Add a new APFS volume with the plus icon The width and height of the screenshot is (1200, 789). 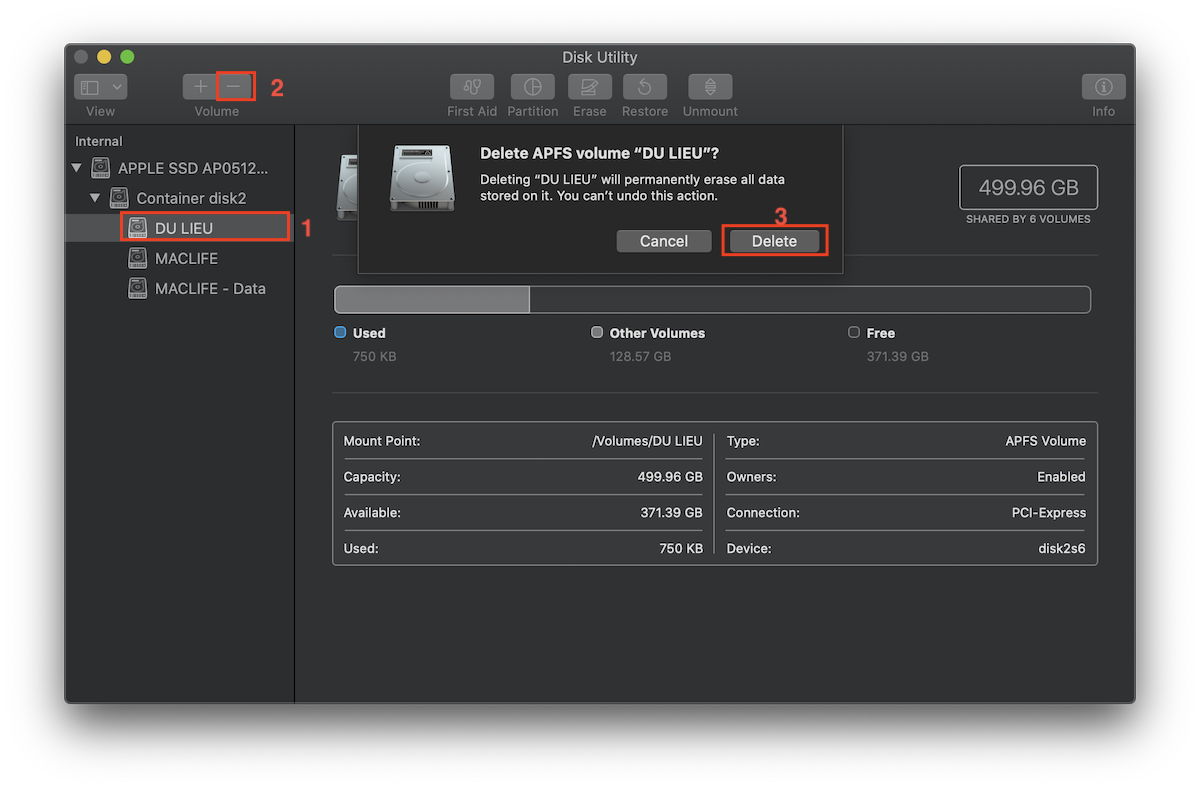pyautogui.click(x=199, y=86)
